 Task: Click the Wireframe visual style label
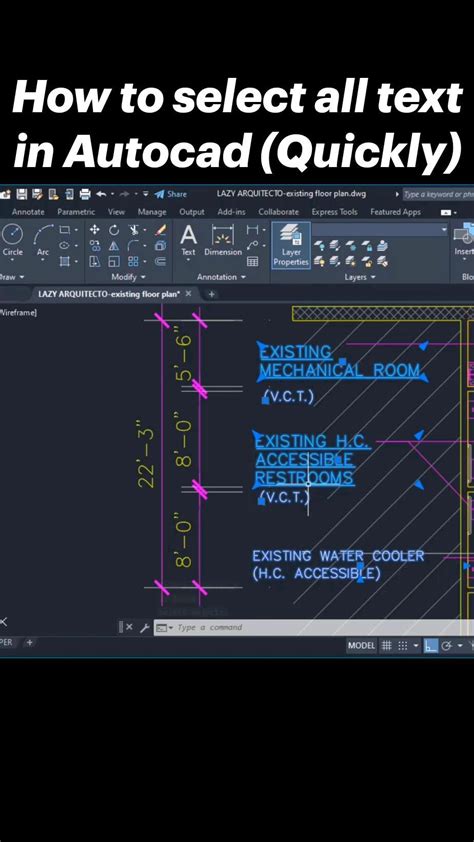(18, 312)
